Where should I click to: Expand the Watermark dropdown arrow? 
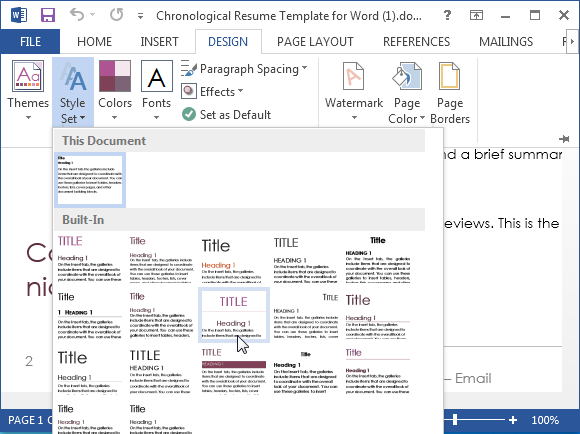tap(354, 118)
